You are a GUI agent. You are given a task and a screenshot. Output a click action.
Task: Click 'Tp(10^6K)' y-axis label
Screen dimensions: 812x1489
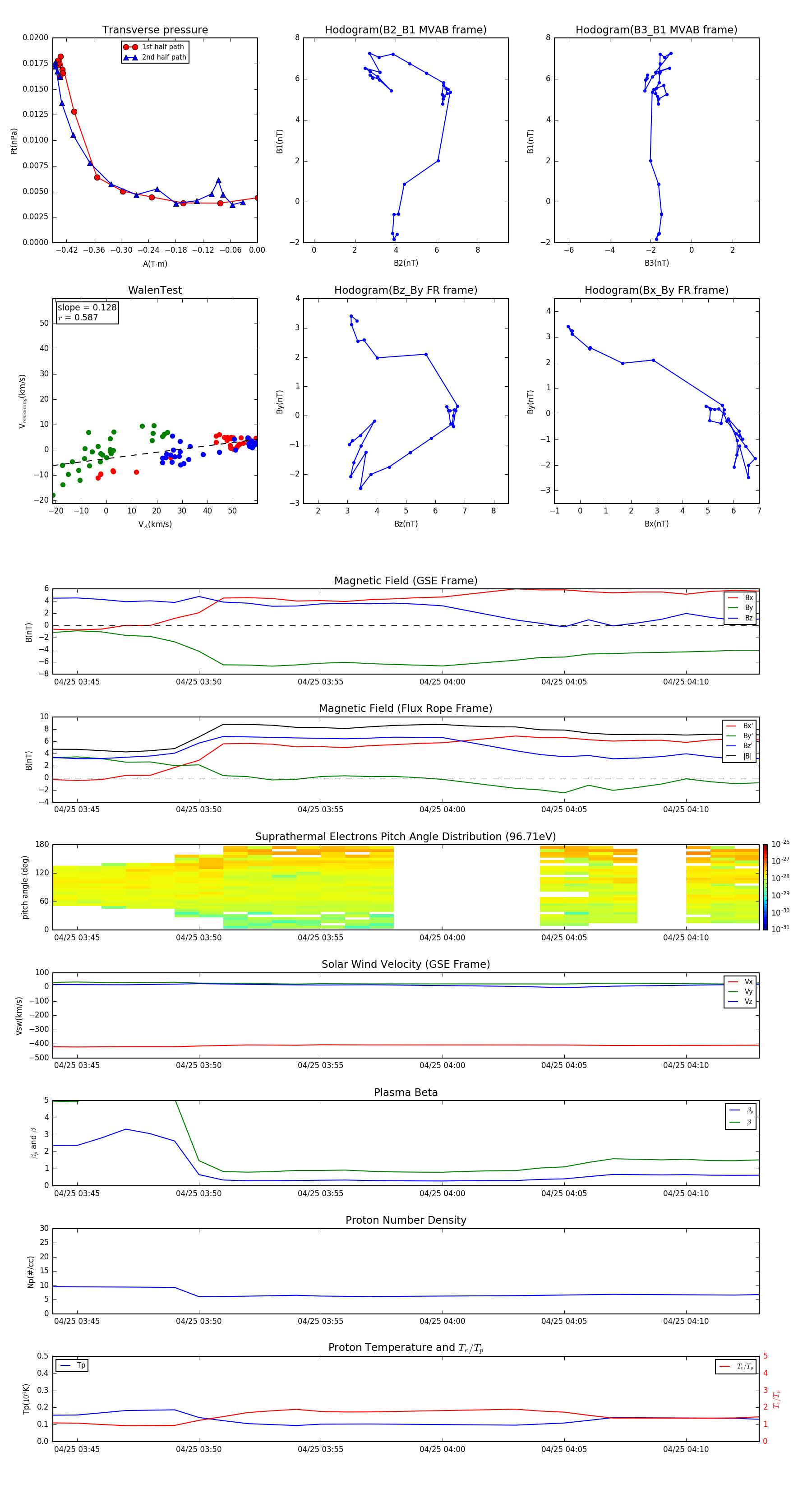25,1399
